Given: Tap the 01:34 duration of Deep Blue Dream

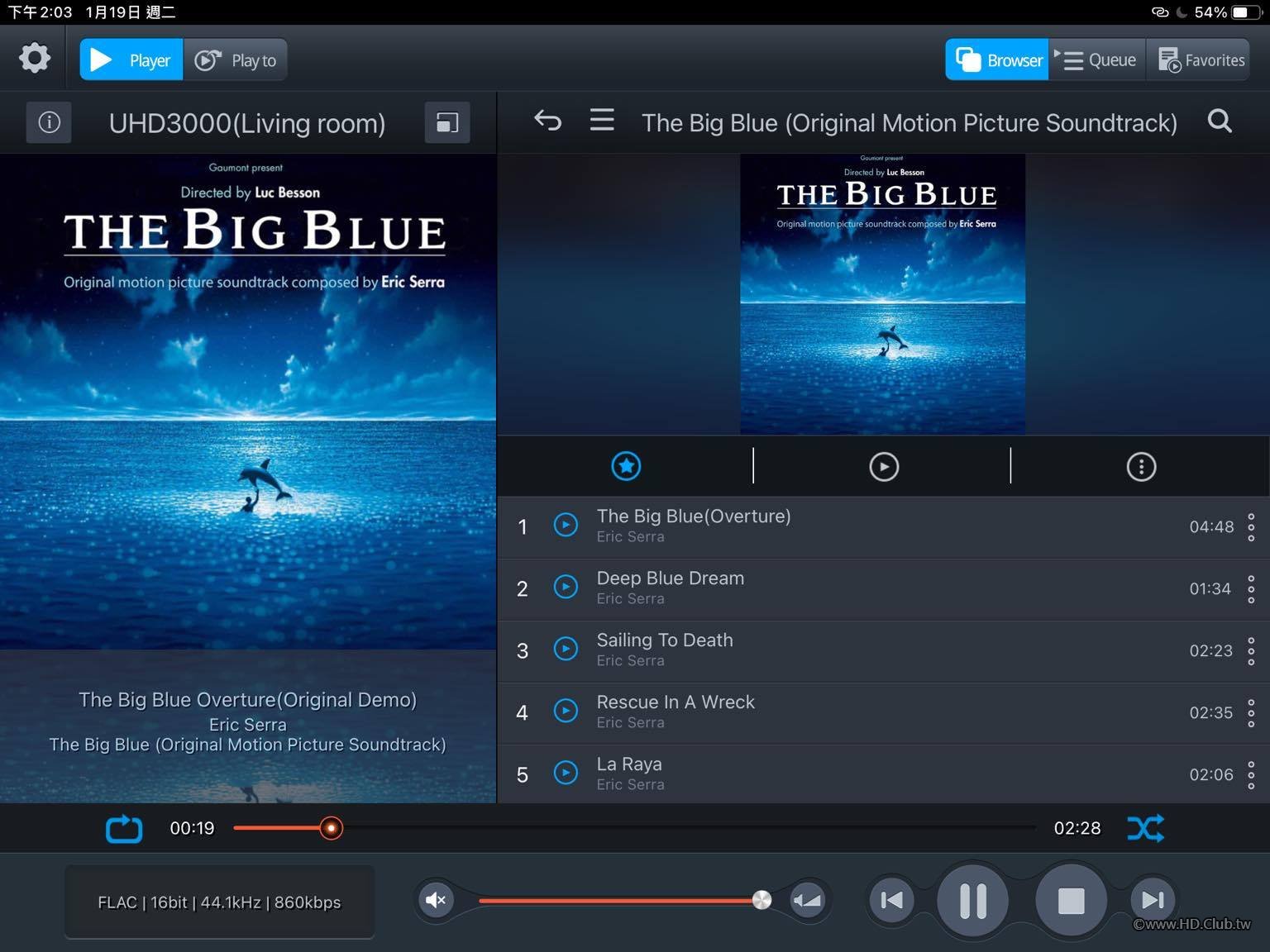Looking at the screenshot, I should point(1210,588).
